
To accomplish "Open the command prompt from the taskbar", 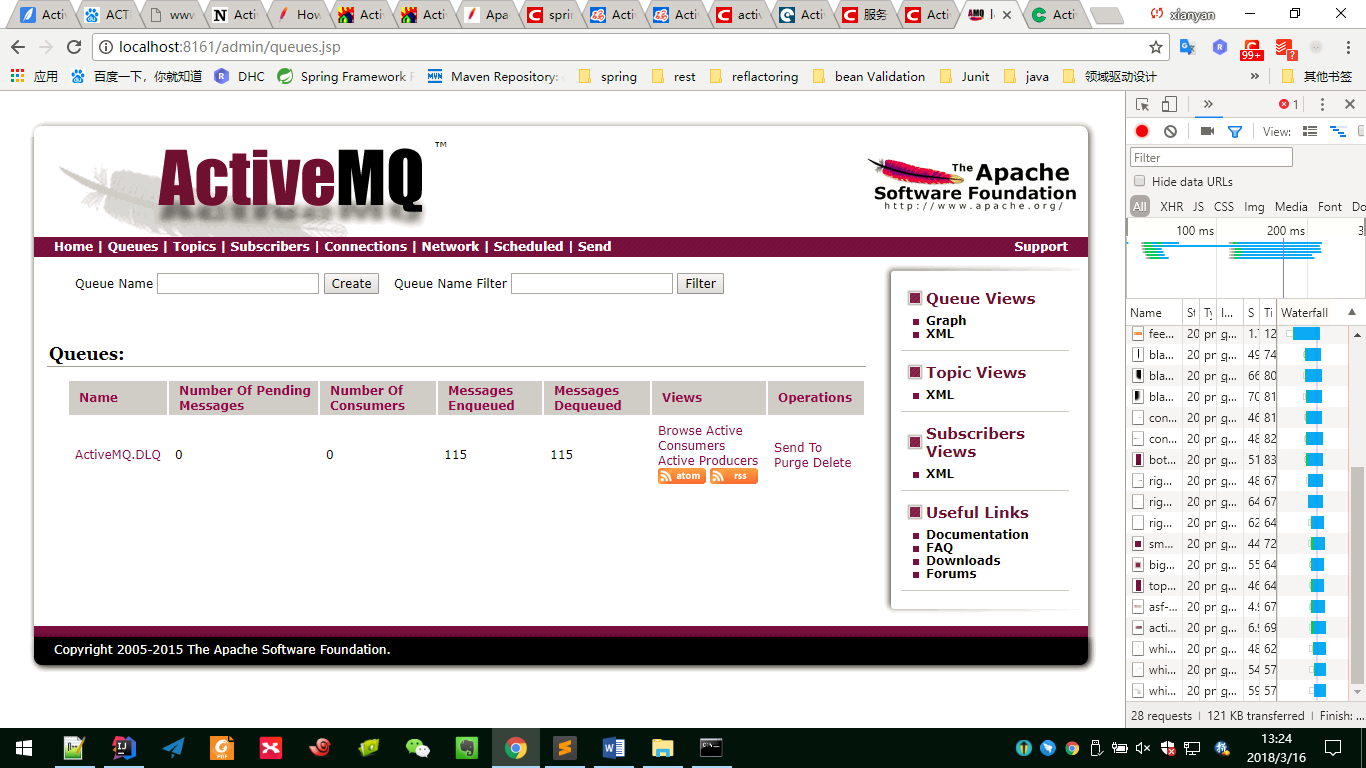I will 711,747.
